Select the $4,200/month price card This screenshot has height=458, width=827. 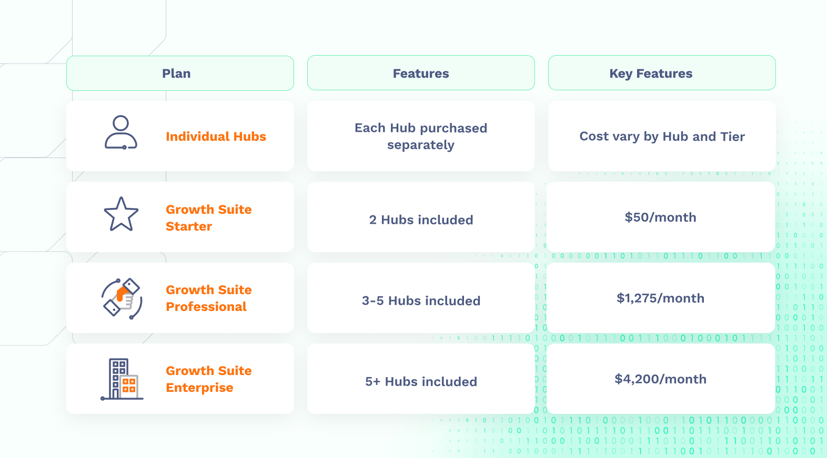point(661,379)
